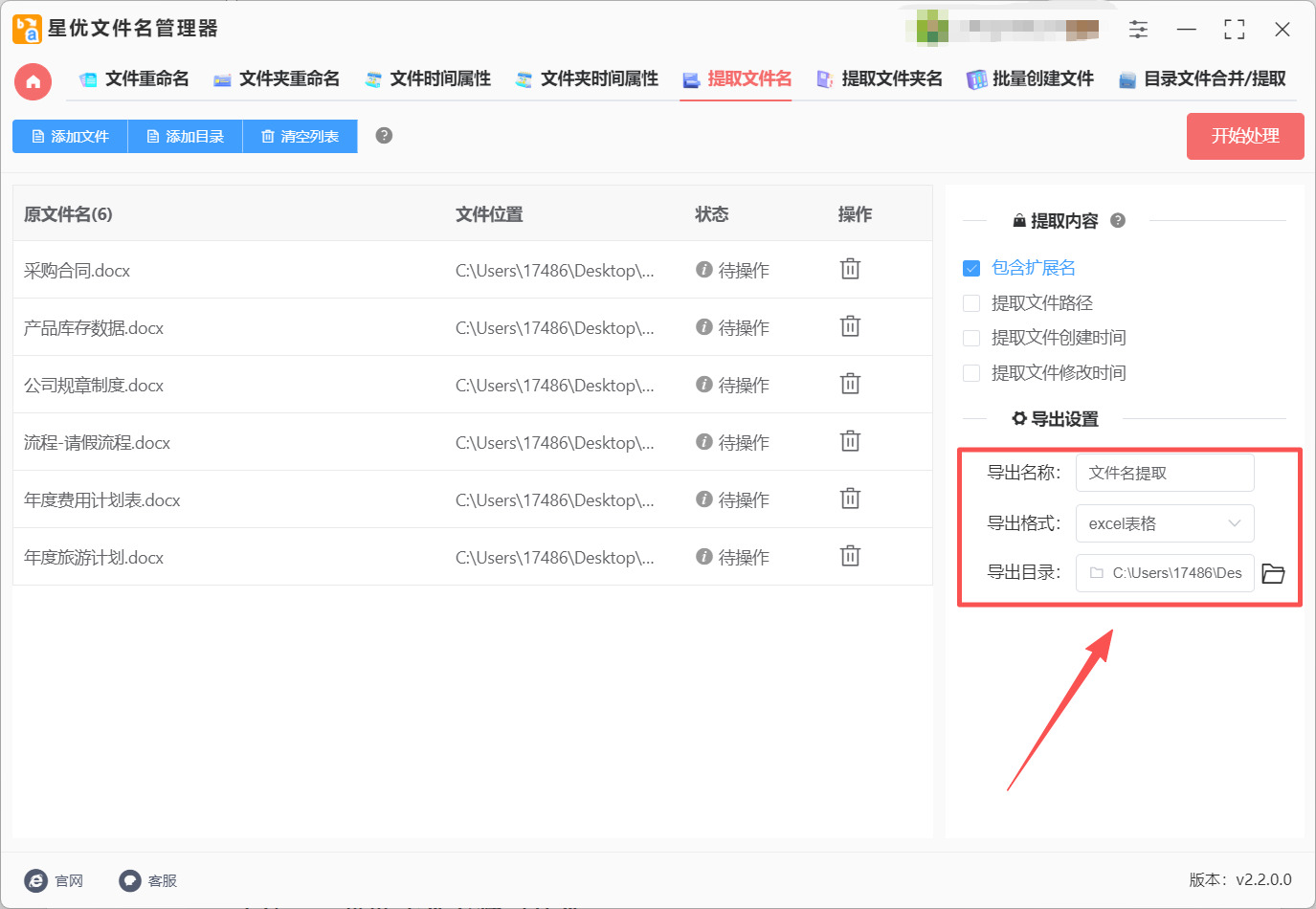Click the help icon next to 提取内容
The width and height of the screenshot is (1316, 909).
(1118, 221)
